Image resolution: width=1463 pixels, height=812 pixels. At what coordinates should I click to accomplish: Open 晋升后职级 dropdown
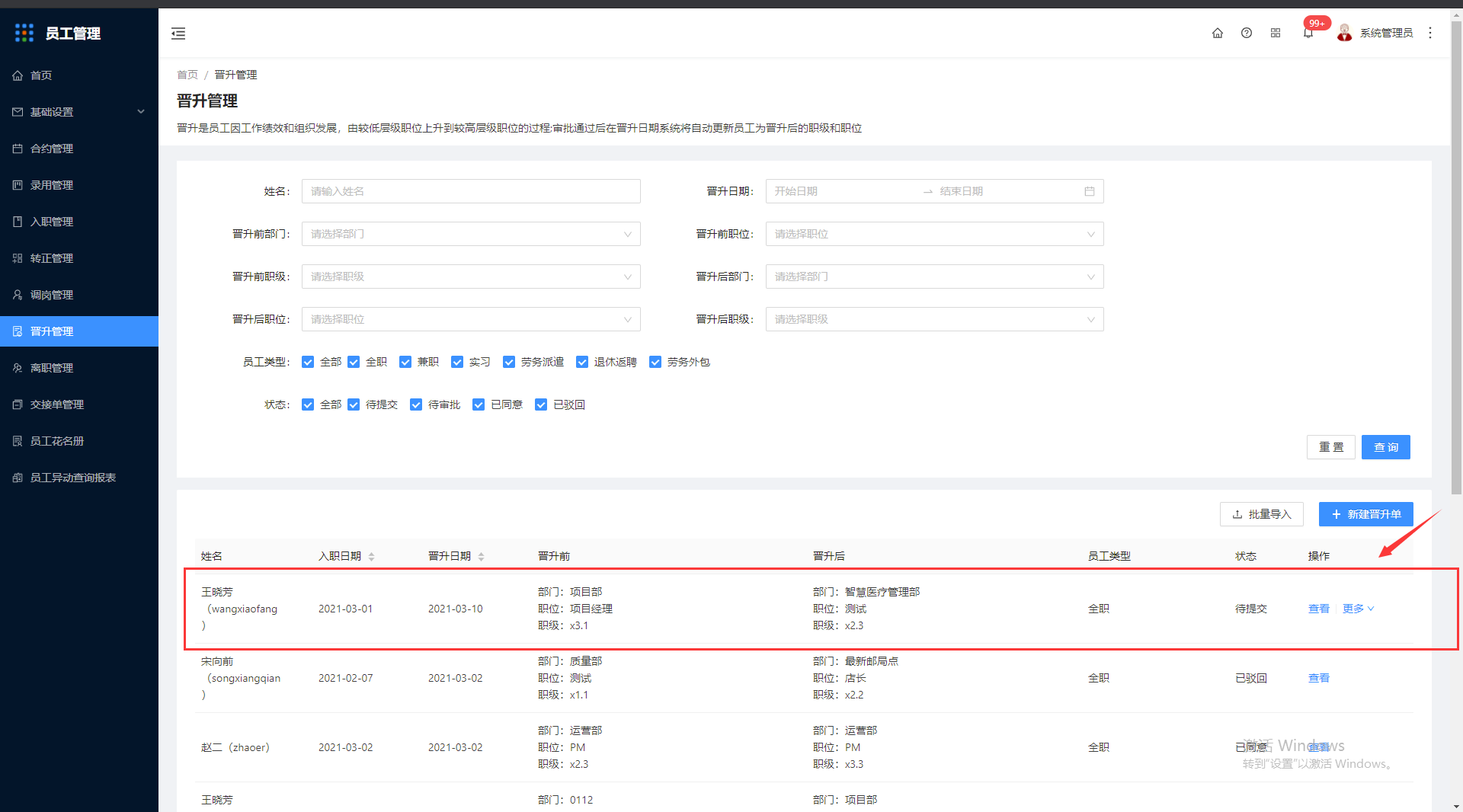pos(934,319)
